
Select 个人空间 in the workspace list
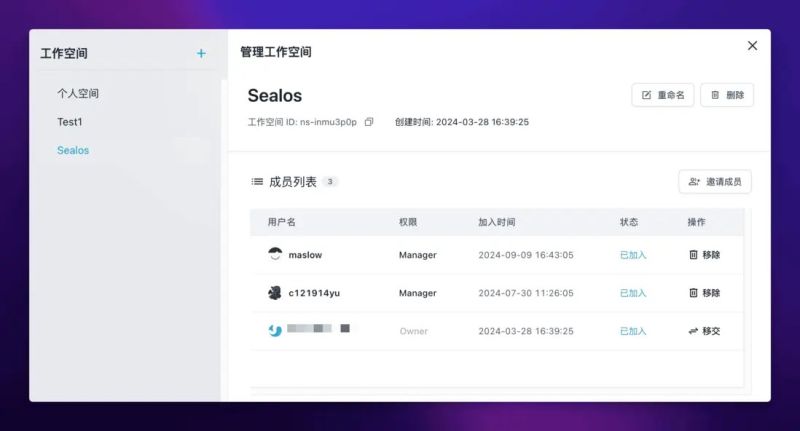pos(78,93)
